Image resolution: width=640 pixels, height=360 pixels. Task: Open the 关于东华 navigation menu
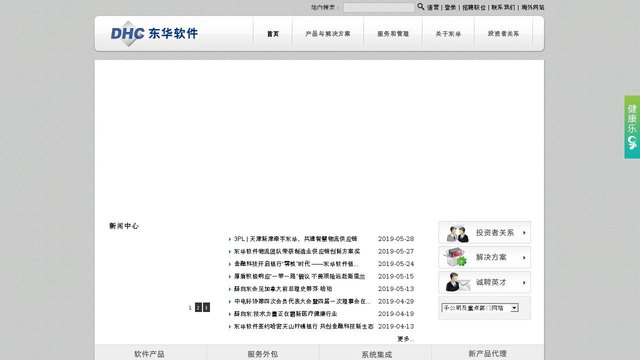(448, 34)
